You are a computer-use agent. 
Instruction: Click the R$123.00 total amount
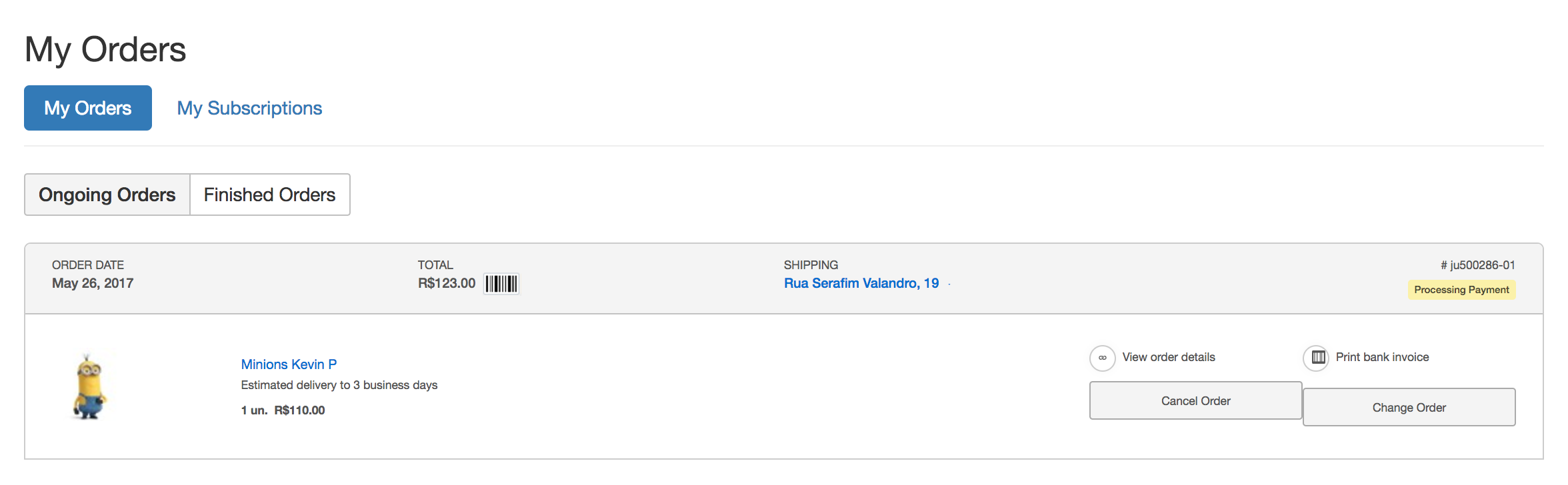pos(446,283)
